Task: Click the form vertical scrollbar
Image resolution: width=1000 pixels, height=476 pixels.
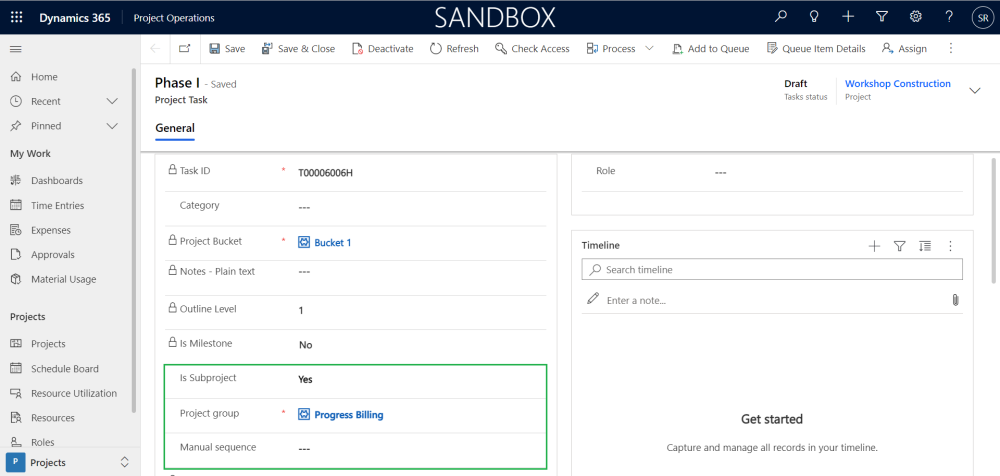Action: pyautogui.click(x=994, y=219)
